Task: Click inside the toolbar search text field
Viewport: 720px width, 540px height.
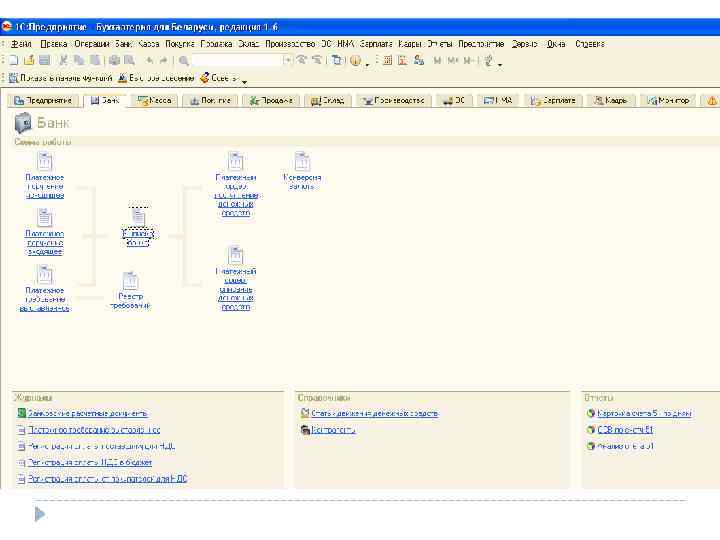Action: [237, 60]
